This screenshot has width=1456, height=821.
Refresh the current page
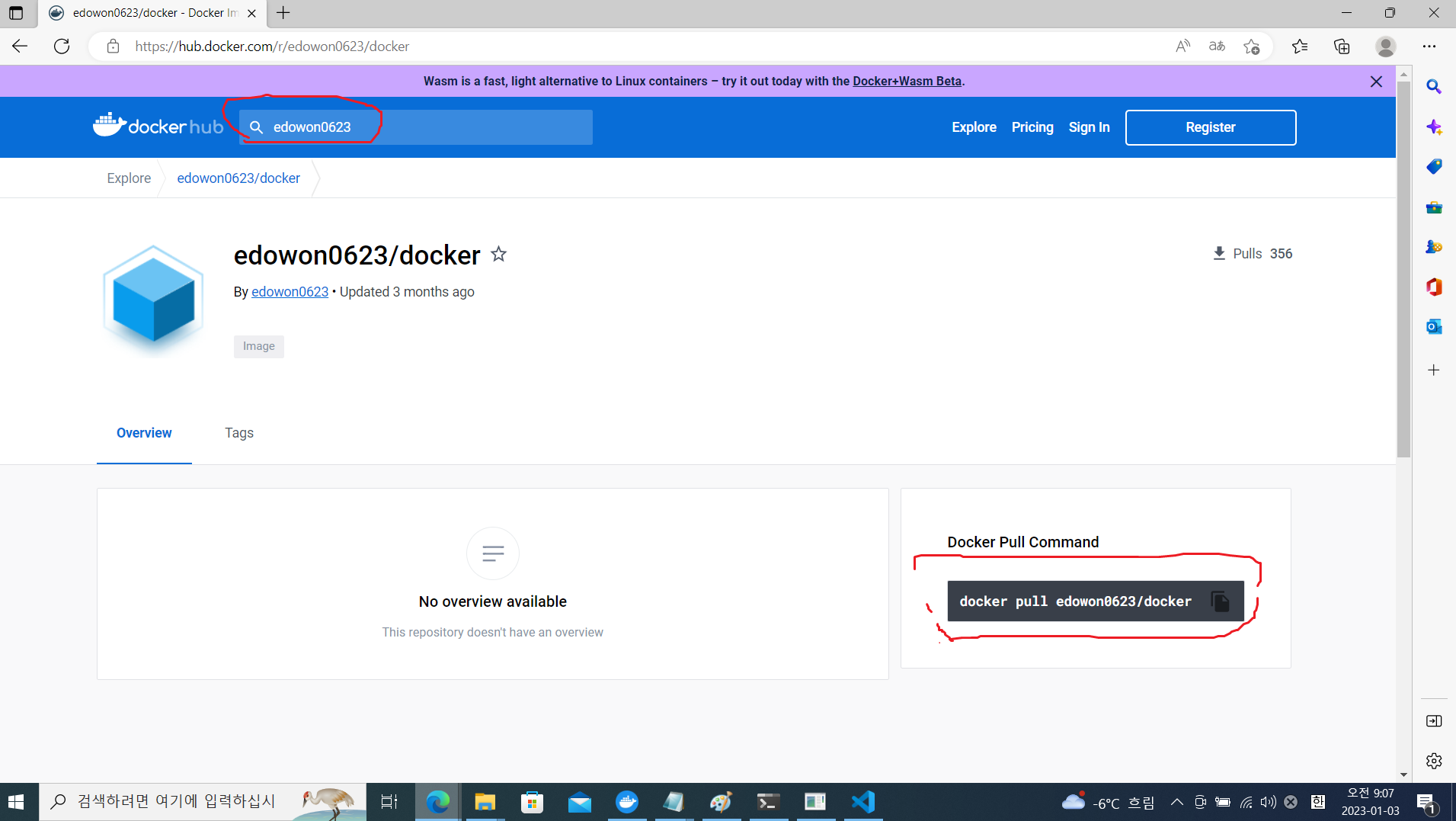pos(62,46)
